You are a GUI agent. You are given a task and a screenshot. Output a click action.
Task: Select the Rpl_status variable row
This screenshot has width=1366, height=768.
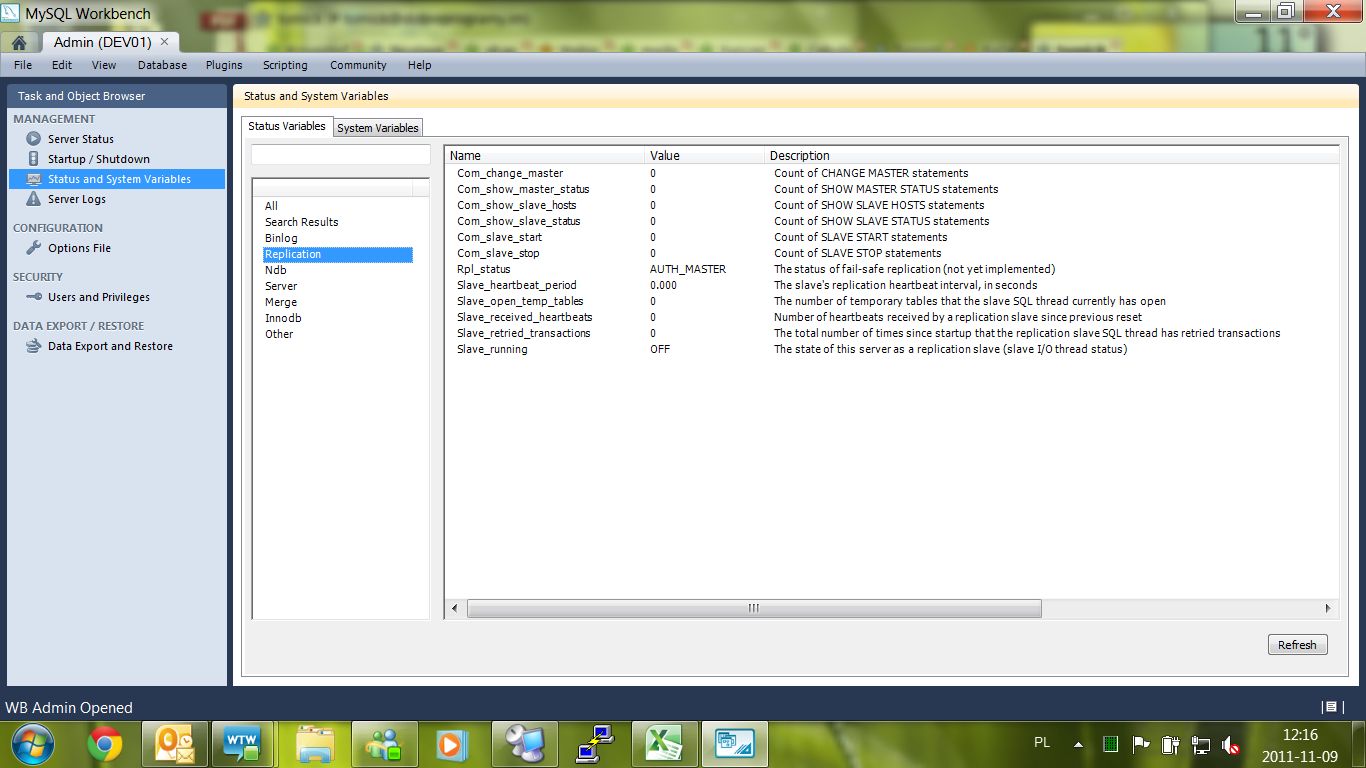(x=892, y=269)
